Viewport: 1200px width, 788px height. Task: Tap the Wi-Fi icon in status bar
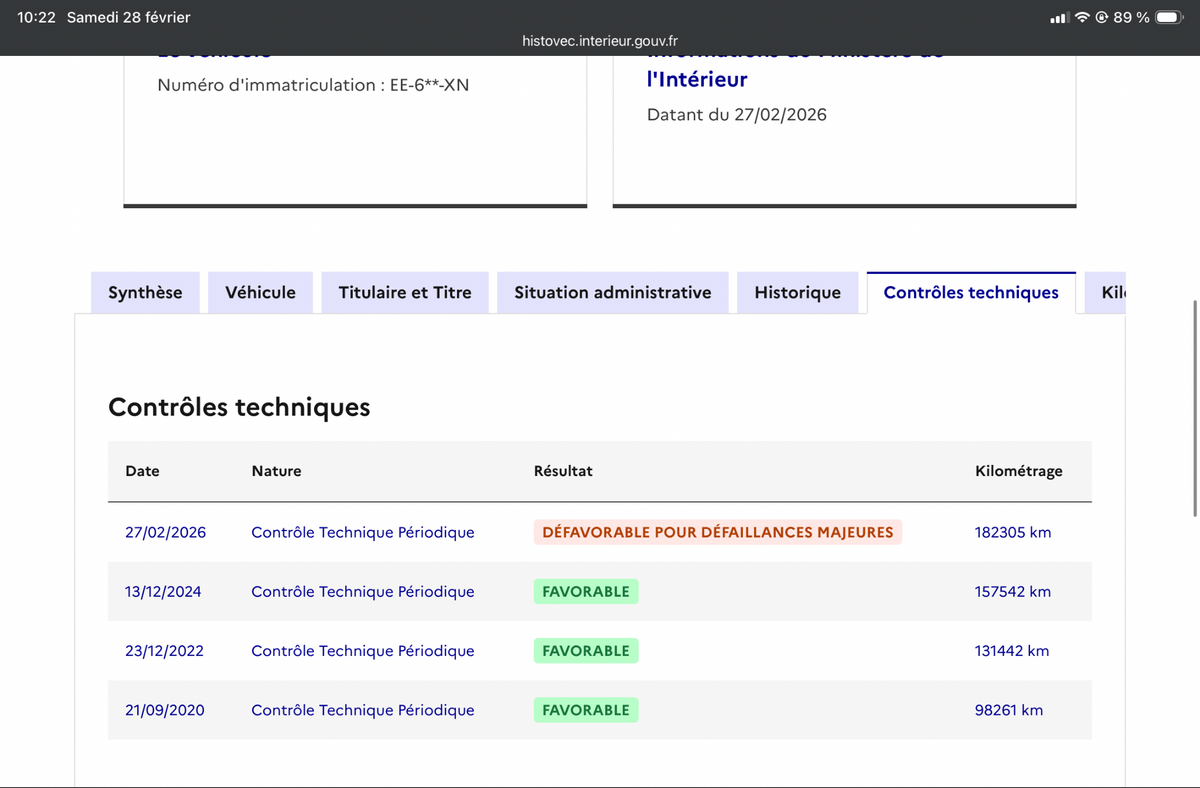click(1082, 17)
